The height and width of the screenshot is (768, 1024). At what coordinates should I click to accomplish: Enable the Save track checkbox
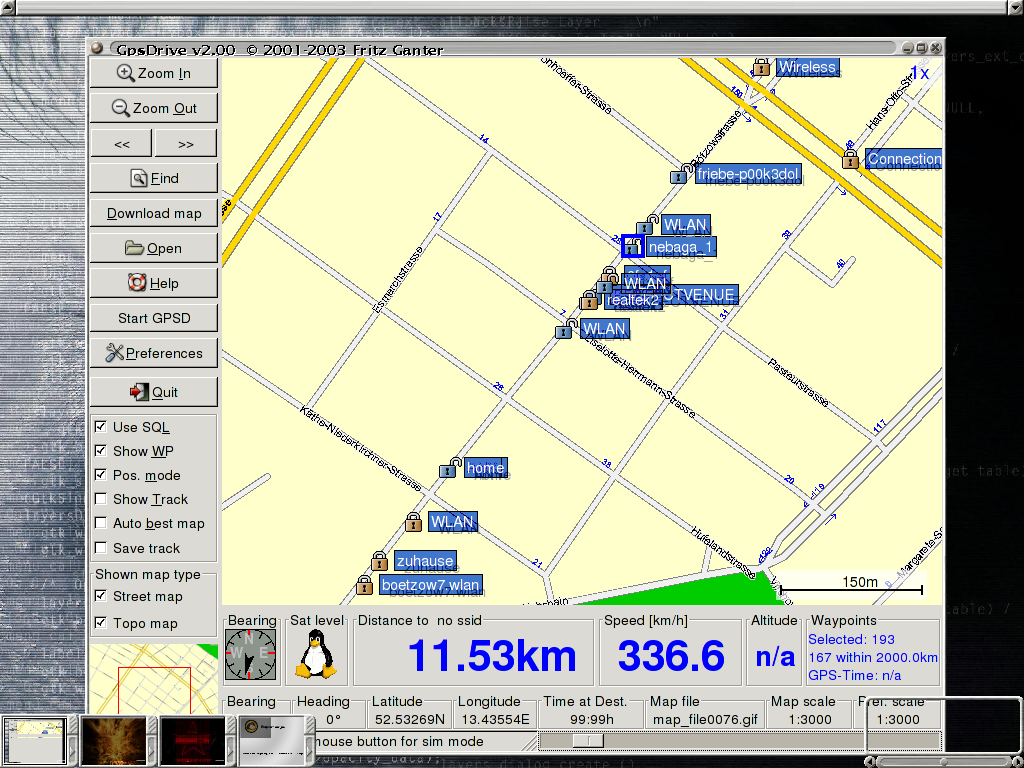[x=101, y=548]
